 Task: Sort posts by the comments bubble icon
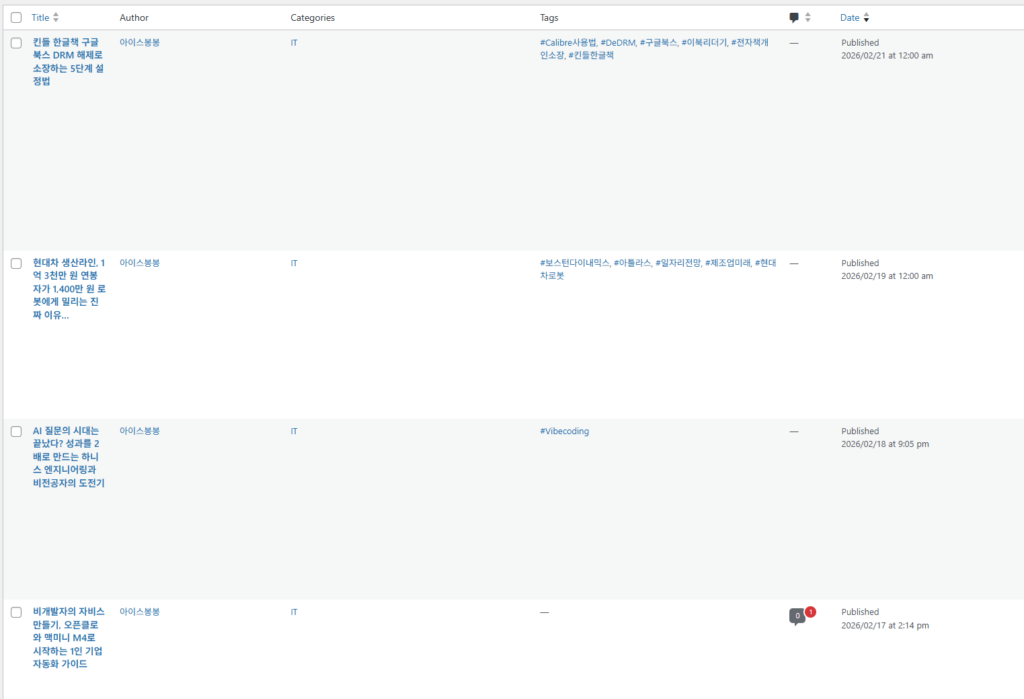tap(793, 18)
